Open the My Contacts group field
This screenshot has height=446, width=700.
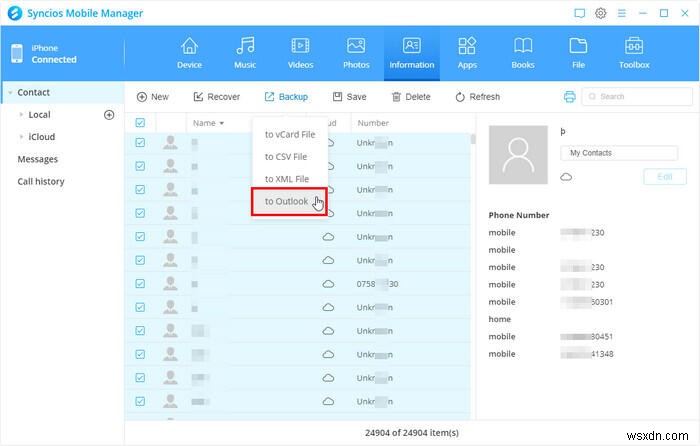[619, 153]
